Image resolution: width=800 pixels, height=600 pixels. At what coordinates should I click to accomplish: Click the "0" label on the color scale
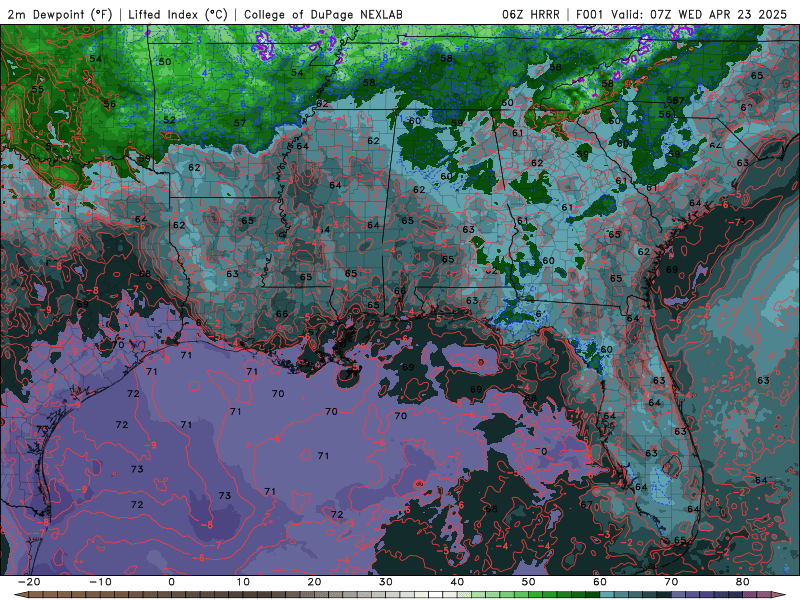171,582
